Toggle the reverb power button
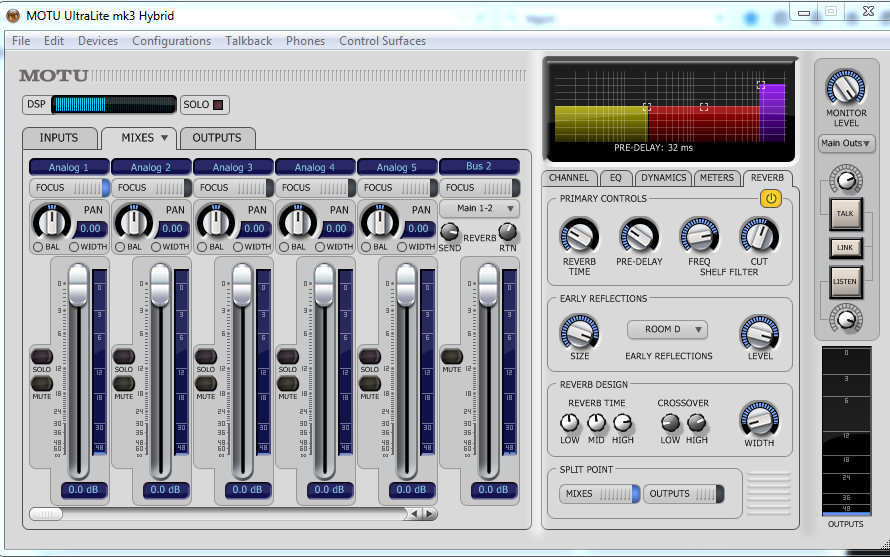This screenshot has width=890, height=557. pyautogui.click(x=770, y=198)
